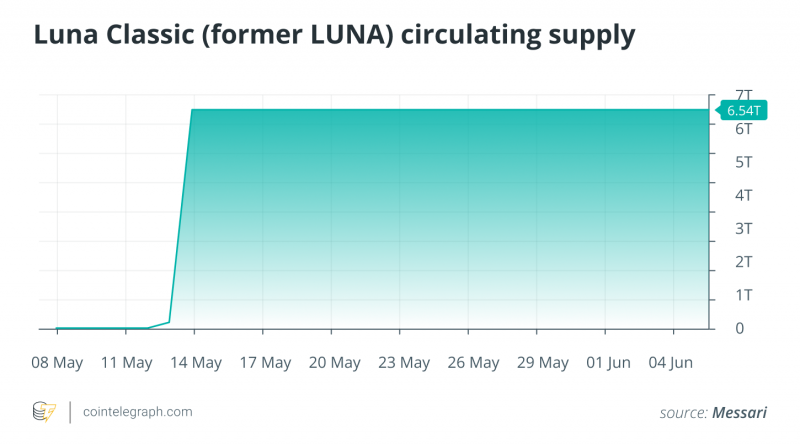Click the 11 May date label
Viewport: 800px width, 445px height.
tap(125, 362)
